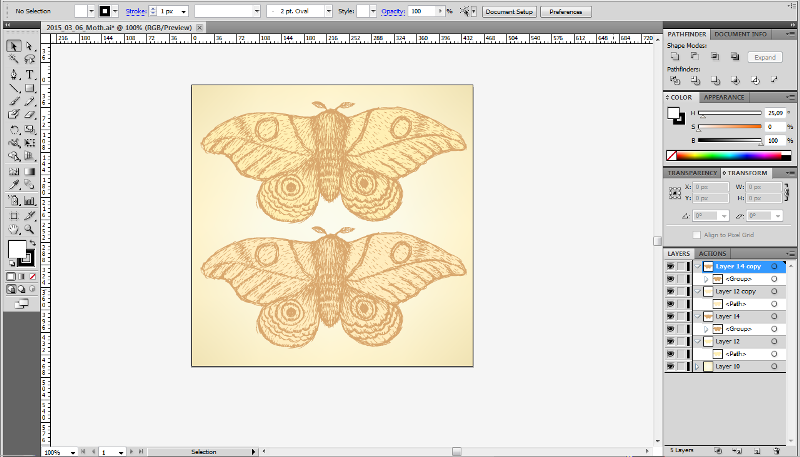This screenshot has height=457, width=800.
Task: Delete selection with Layers trash icon
Action: [778, 451]
